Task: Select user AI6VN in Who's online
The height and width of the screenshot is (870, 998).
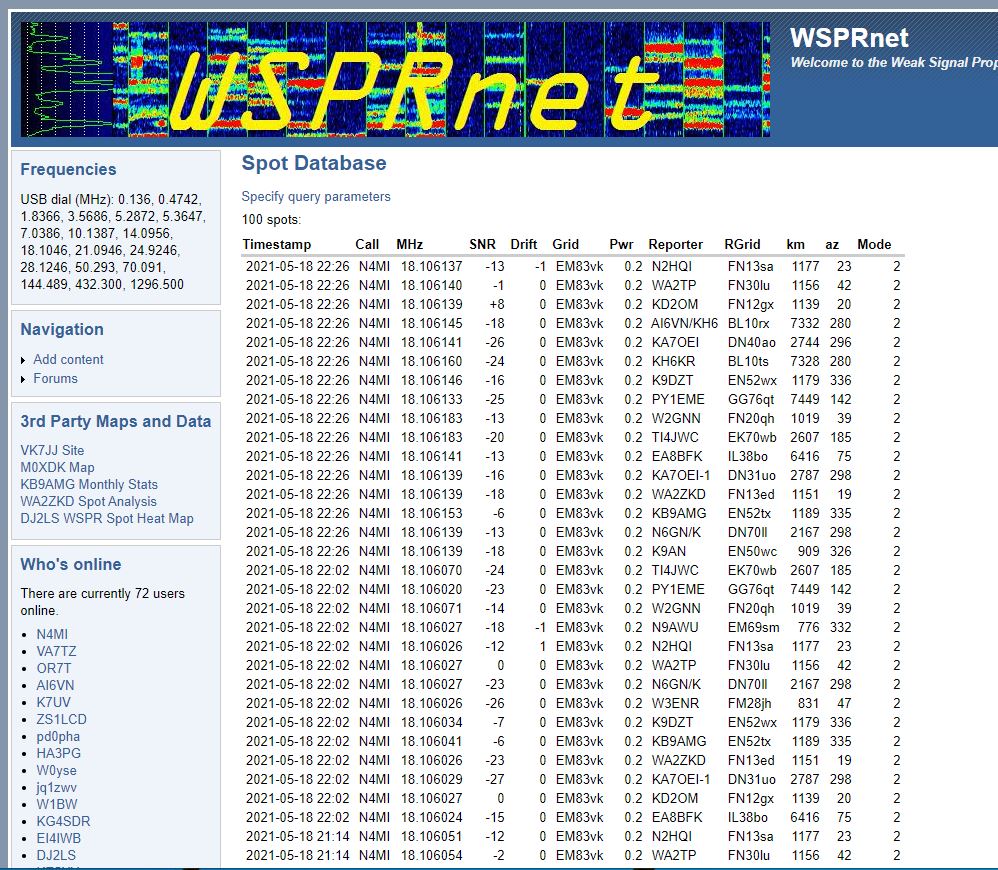Action: [55, 685]
